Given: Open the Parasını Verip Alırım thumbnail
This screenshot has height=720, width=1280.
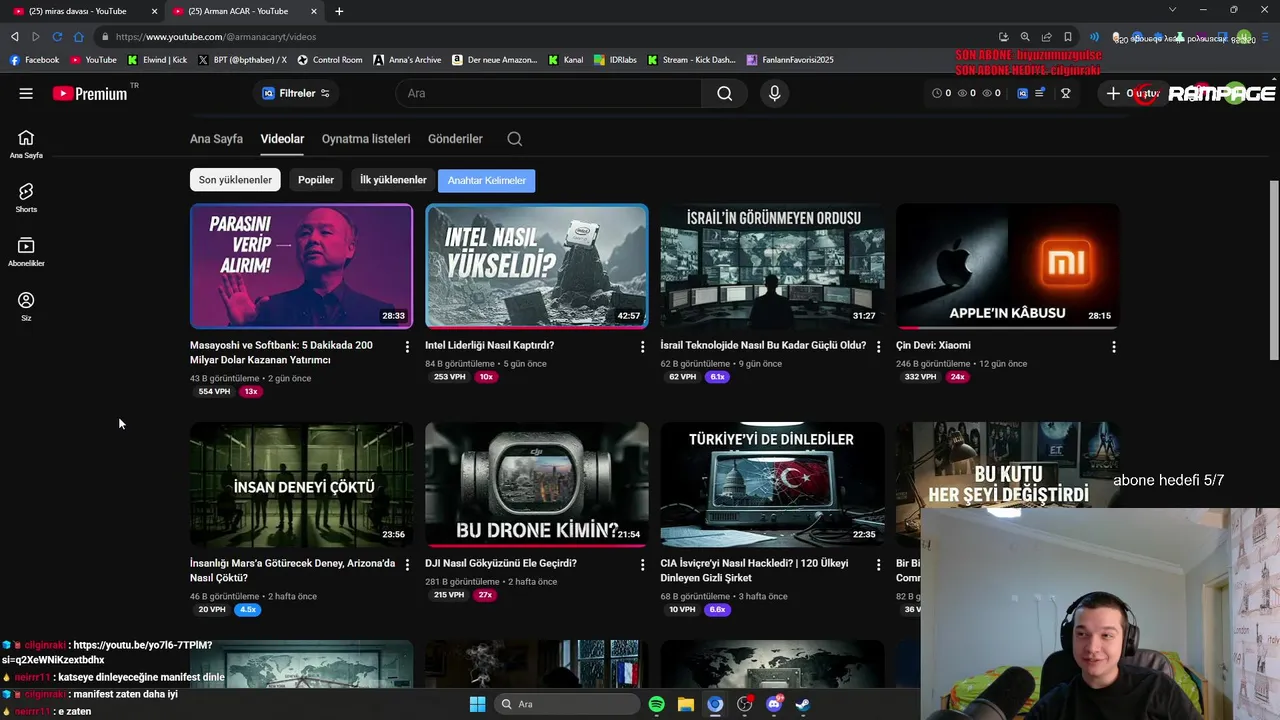Looking at the screenshot, I should pos(301,266).
